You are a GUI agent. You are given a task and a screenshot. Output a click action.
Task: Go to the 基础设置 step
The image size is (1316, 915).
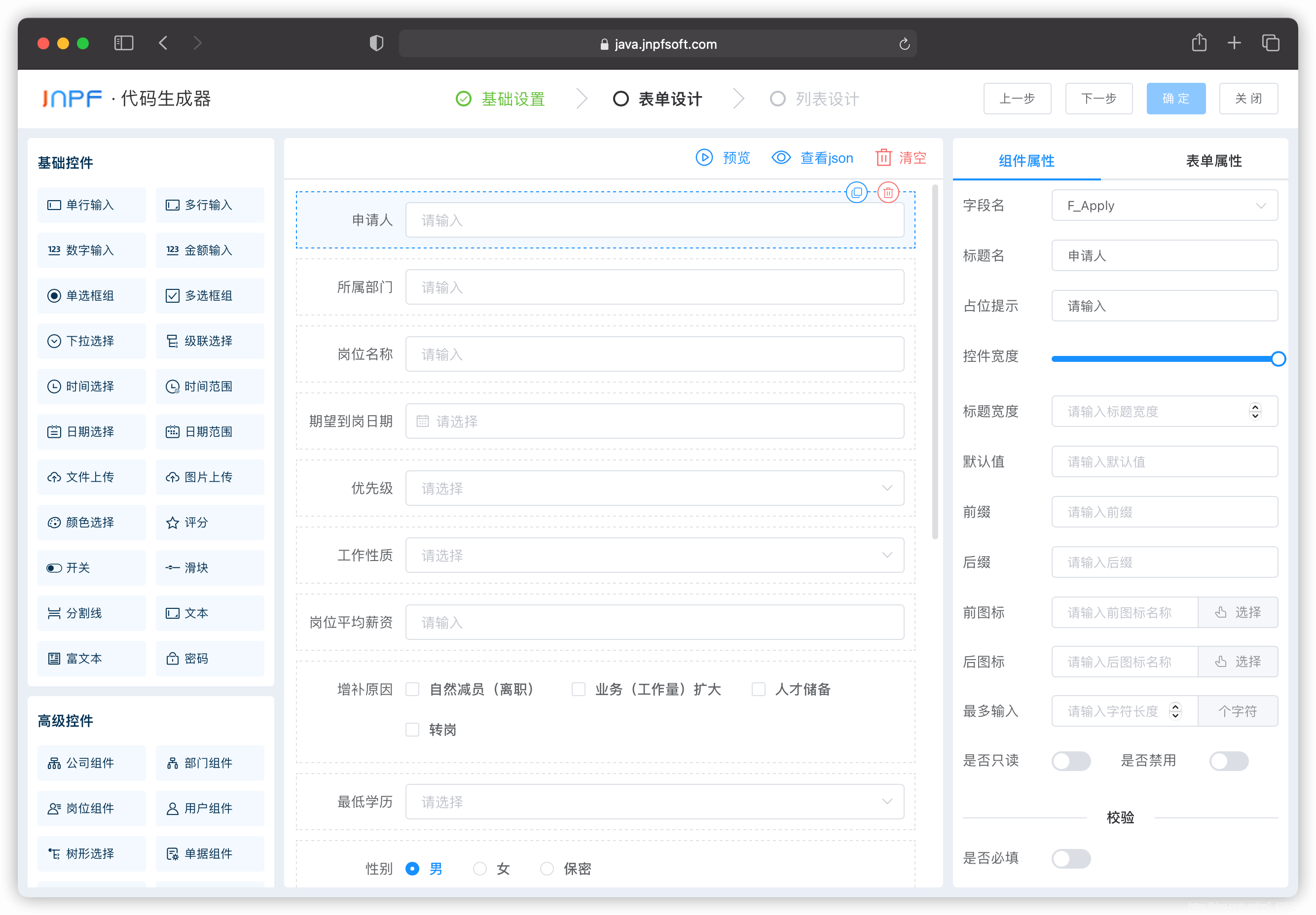click(x=500, y=99)
